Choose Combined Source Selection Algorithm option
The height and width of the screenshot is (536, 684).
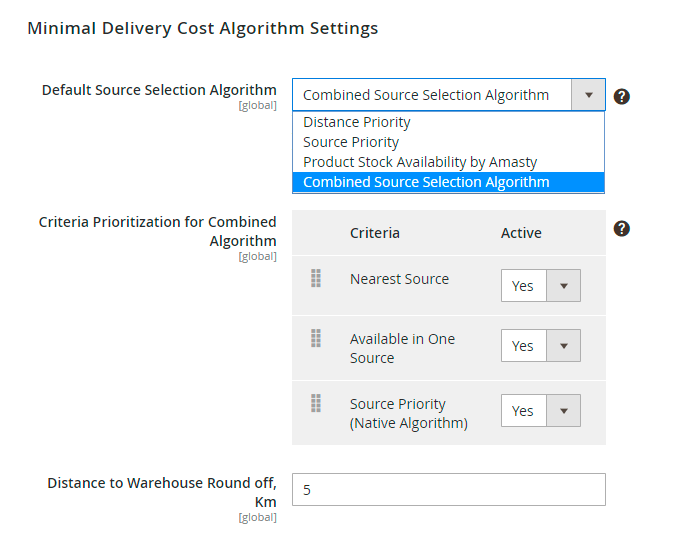pyautogui.click(x=426, y=182)
